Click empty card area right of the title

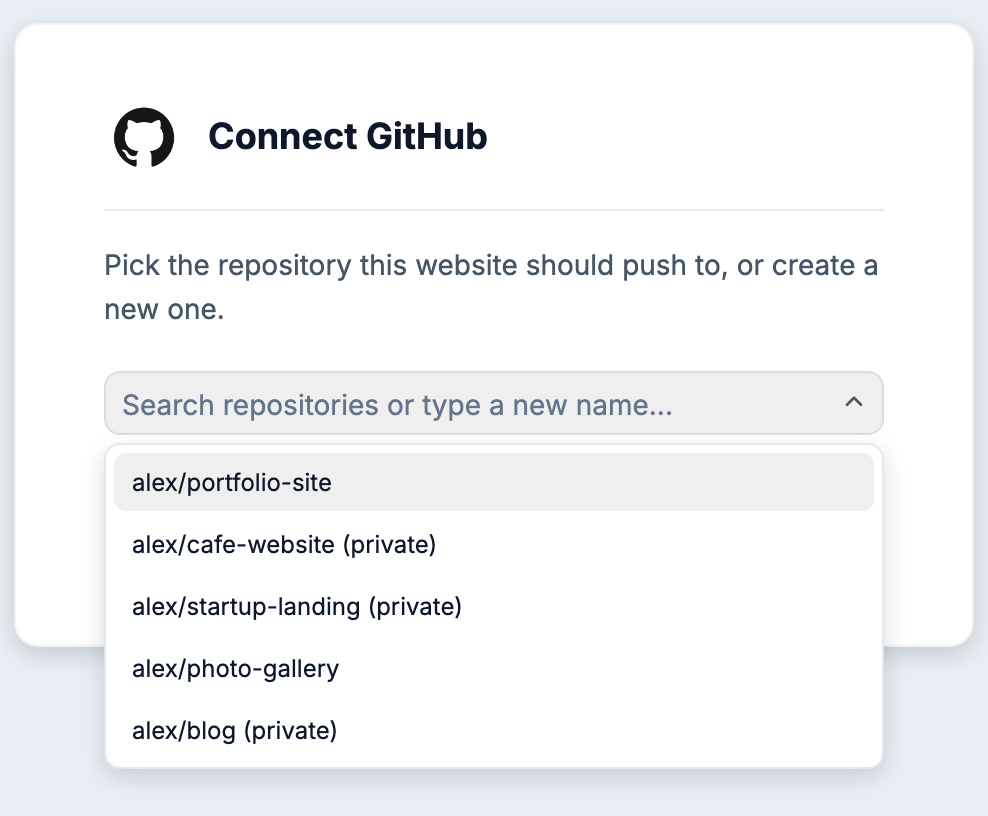pos(693,136)
